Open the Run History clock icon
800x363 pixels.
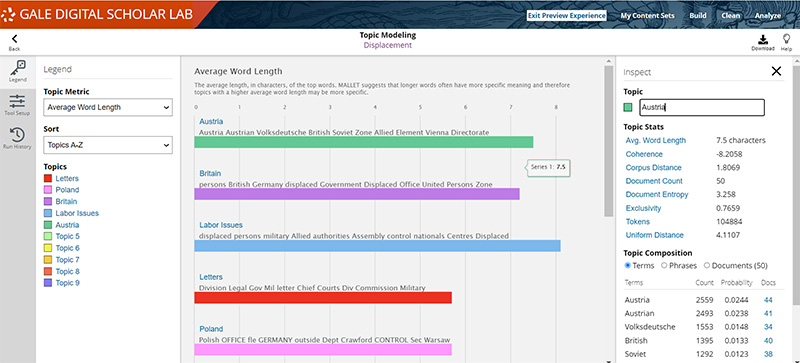pos(17,135)
